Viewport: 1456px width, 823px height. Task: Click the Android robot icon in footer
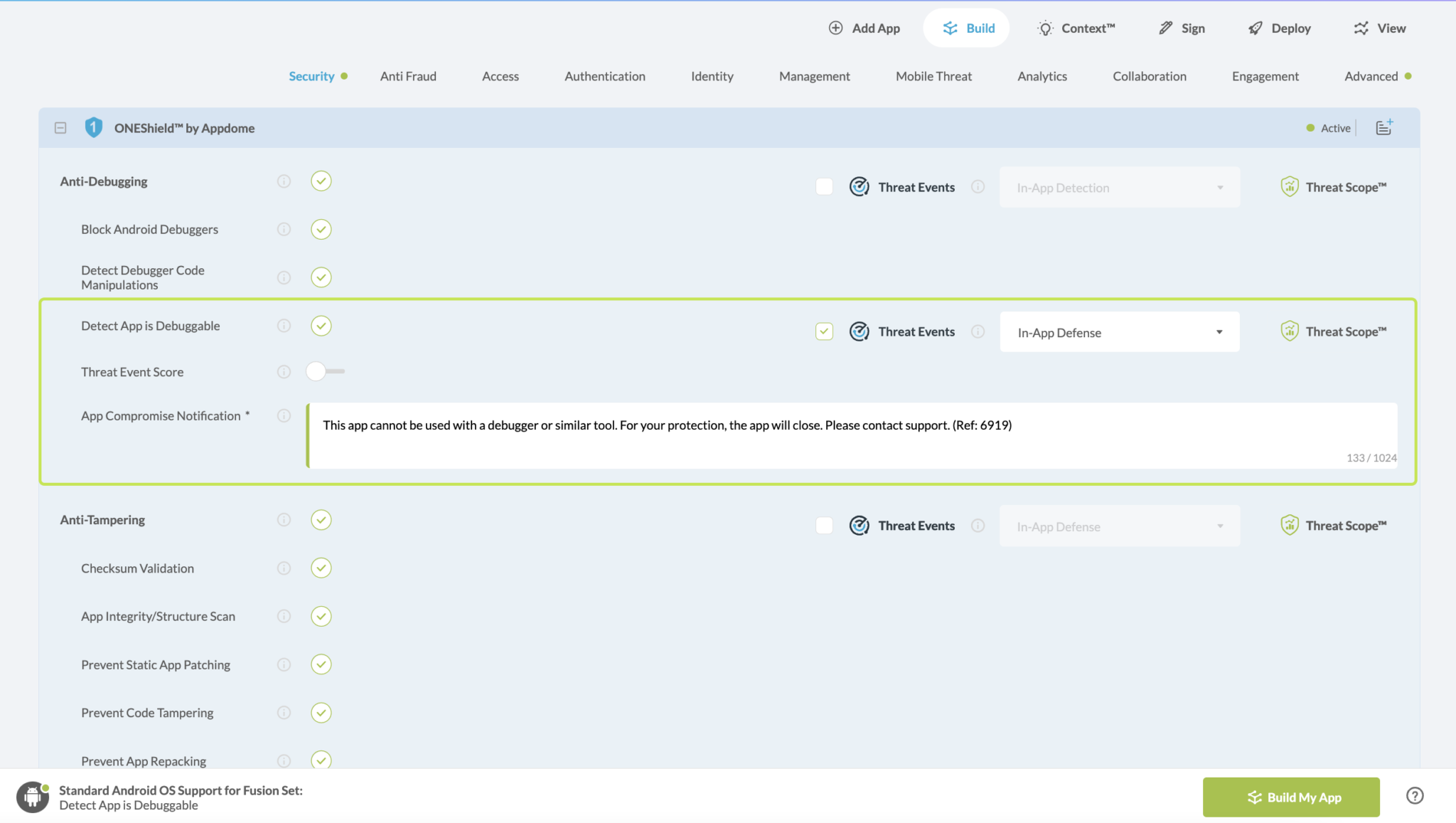point(33,797)
